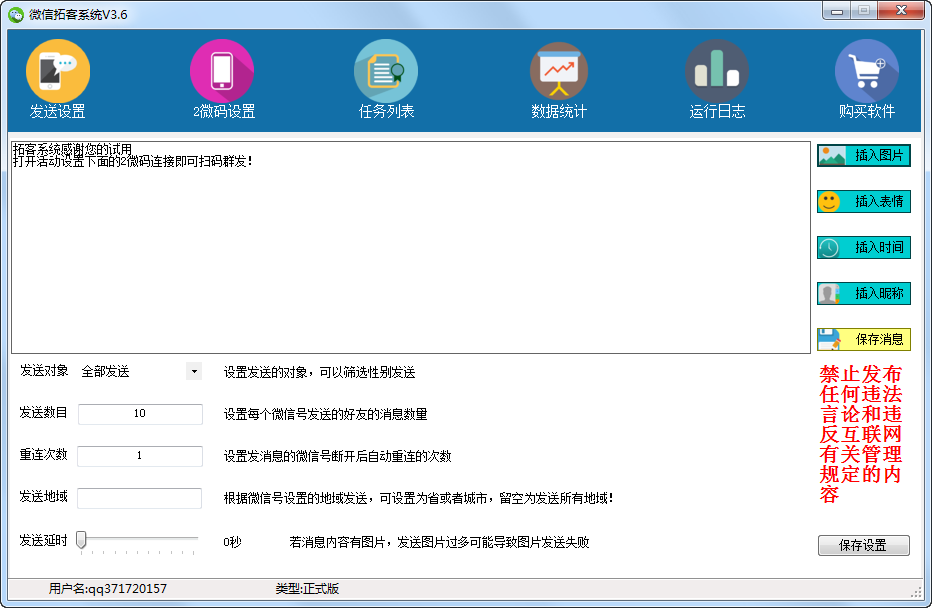Click the WeChat app icon in title bar
932x608 pixels.
pos(16,15)
